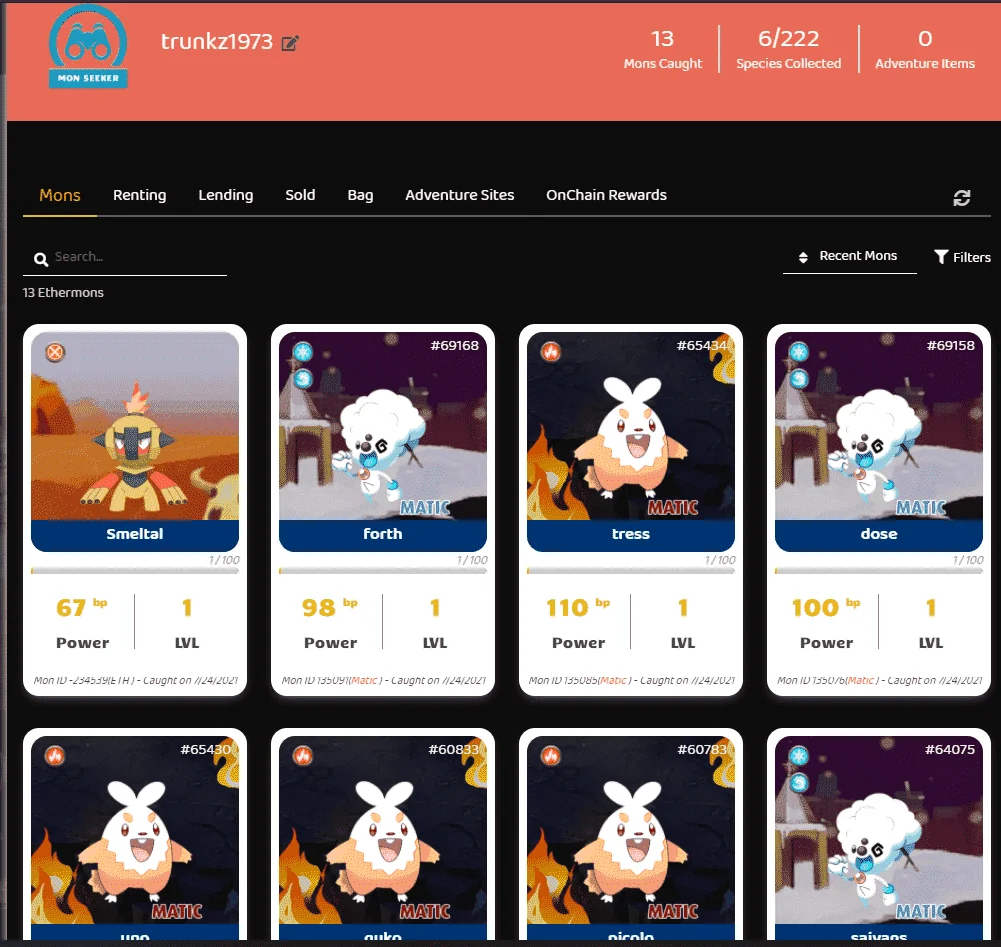Switch to the Renting tab
This screenshot has height=947, width=1001.
(x=140, y=195)
